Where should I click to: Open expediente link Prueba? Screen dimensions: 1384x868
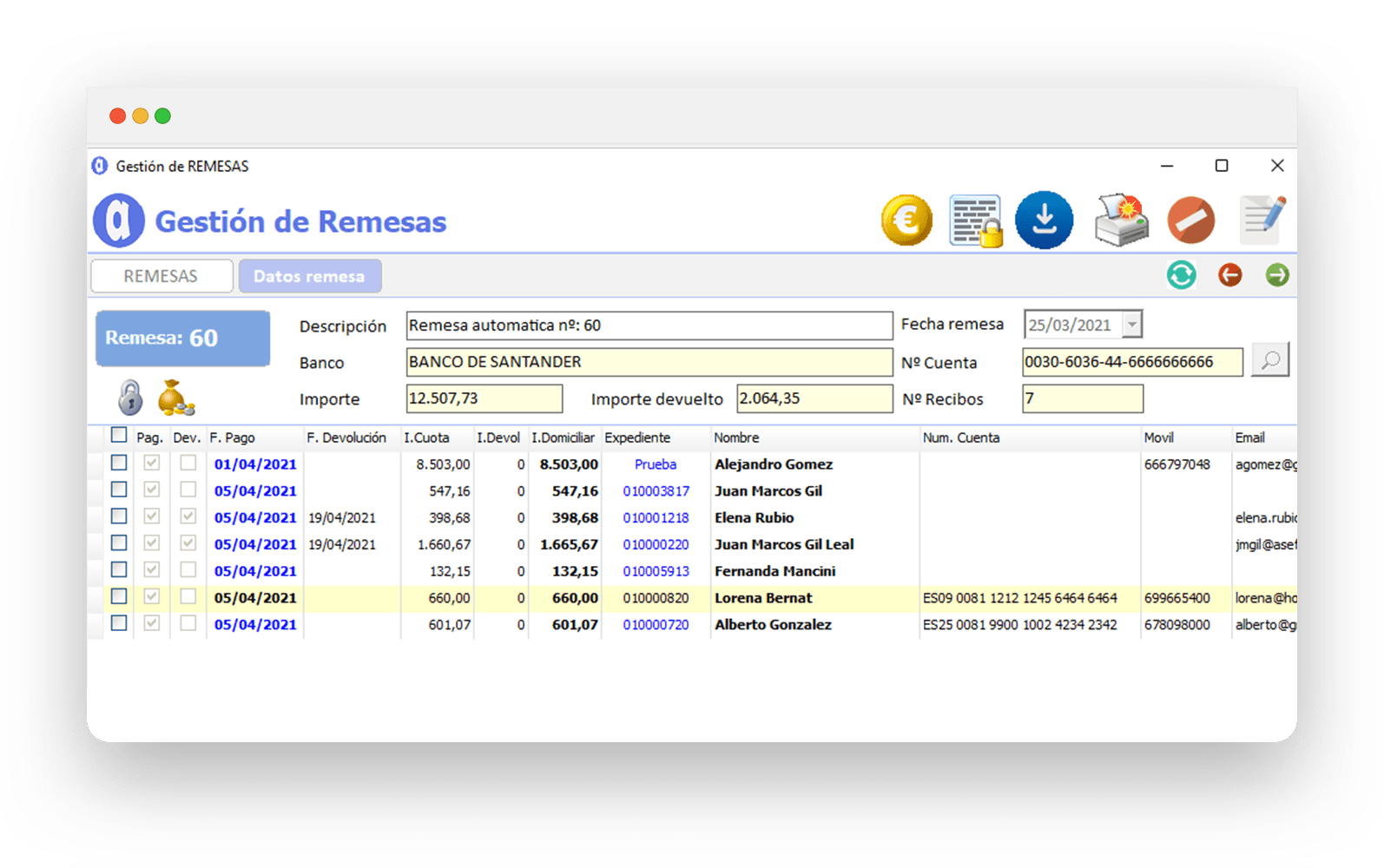click(x=656, y=464)
